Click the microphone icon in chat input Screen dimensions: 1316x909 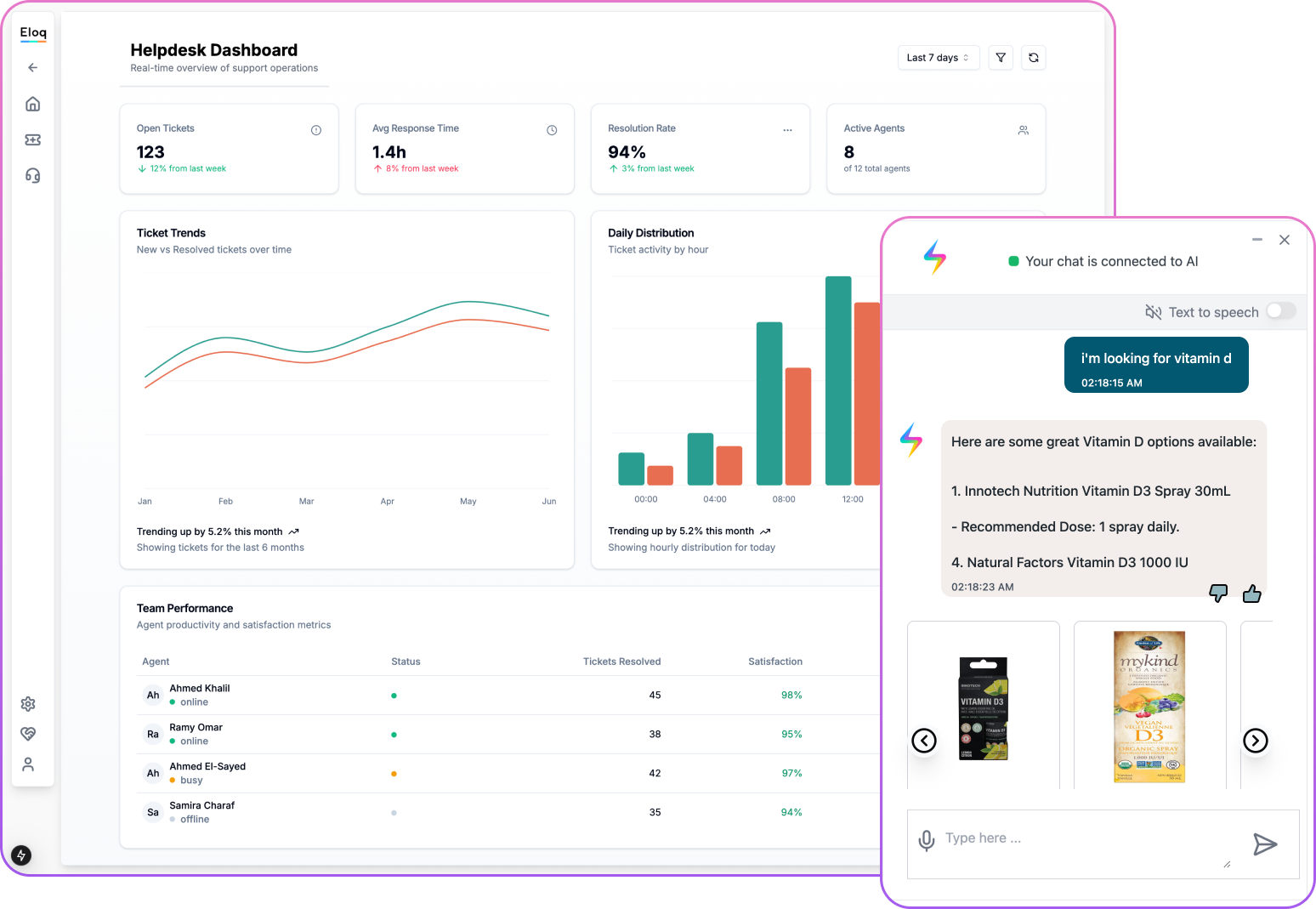927,840
